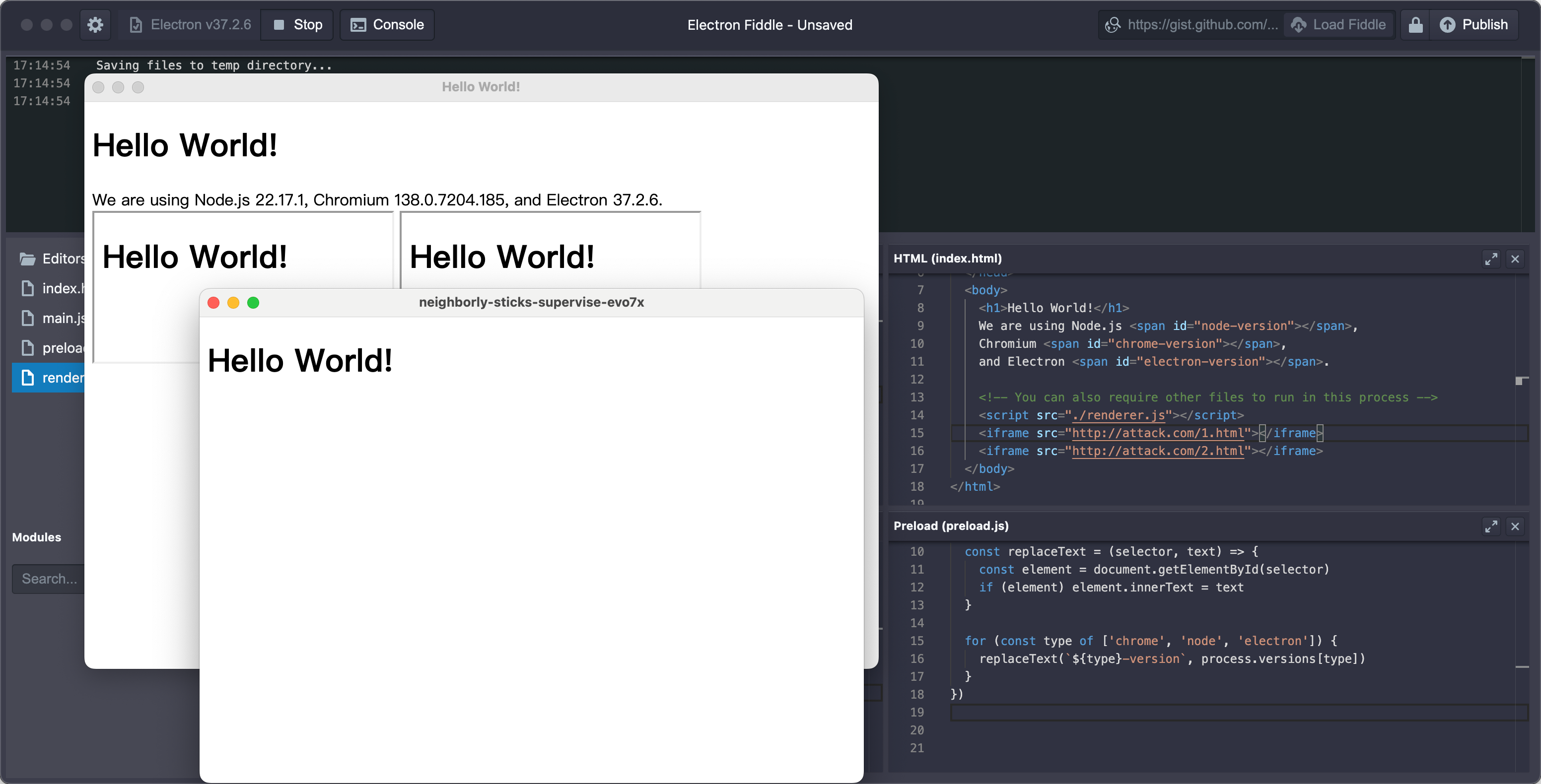Maximize the Preload (preload.js) editor panel
1541x784 pixels.
pyautogui.click(x=1491, y=525)
